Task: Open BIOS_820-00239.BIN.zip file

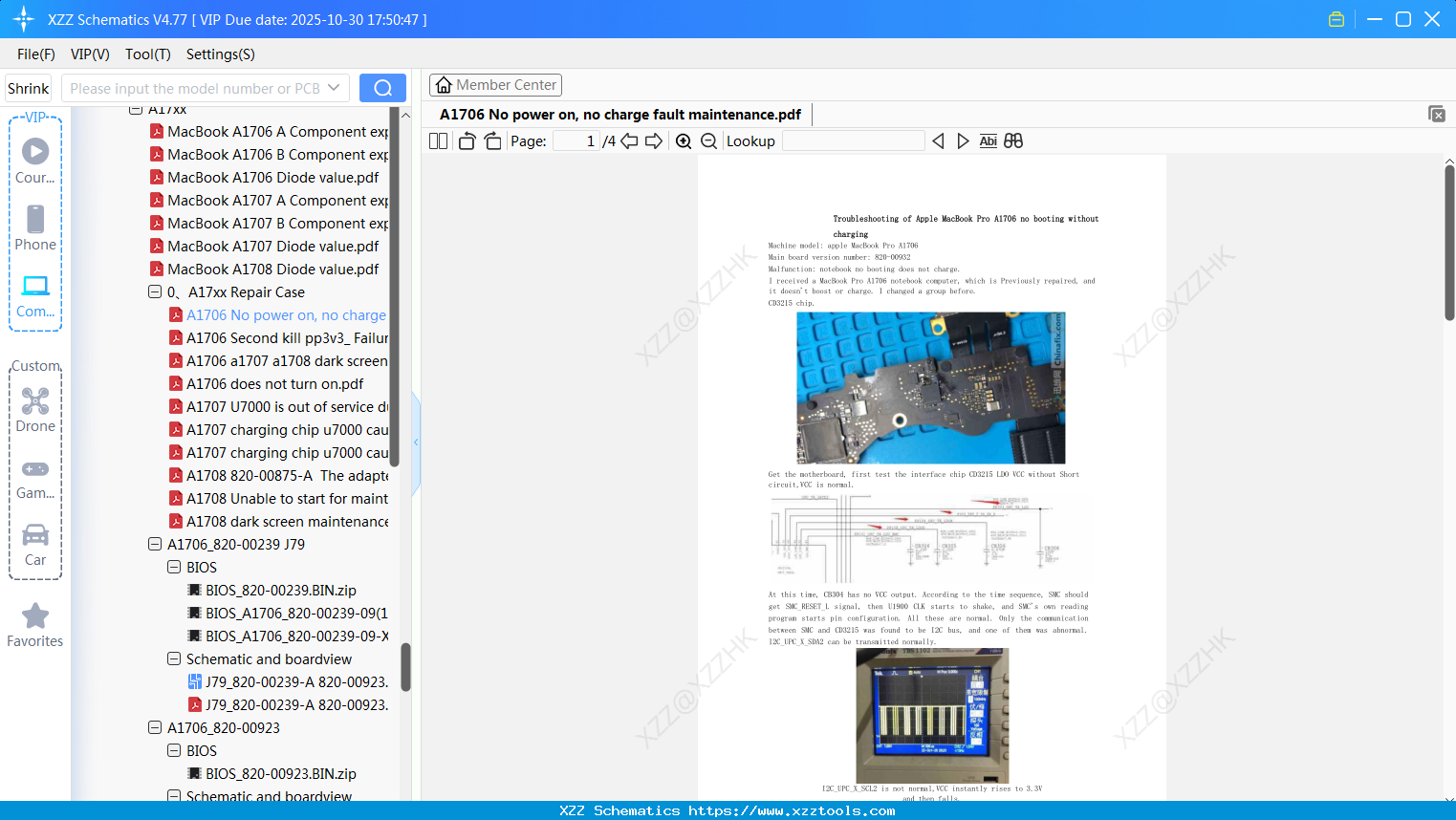Action: pyautogui.click(x=281, y=591)
